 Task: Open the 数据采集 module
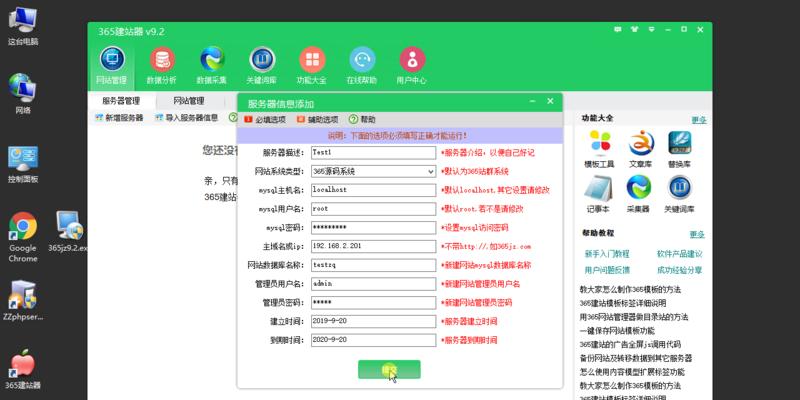tap(212, 66)
